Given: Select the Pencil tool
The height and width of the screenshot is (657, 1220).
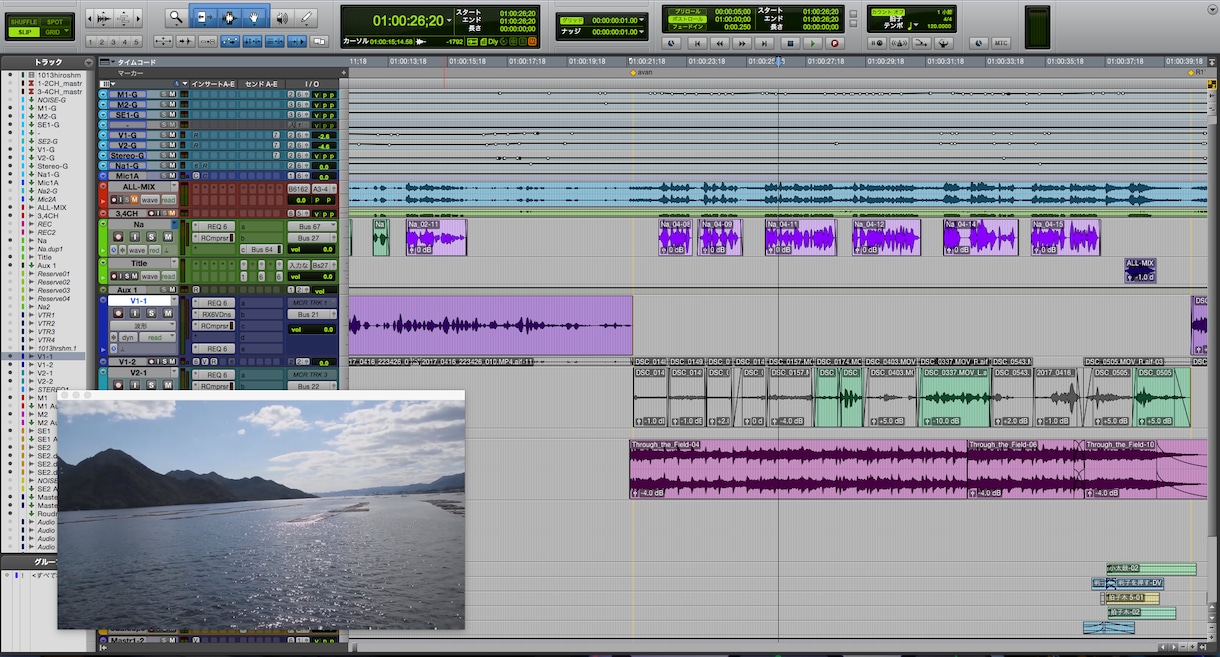Looking at the screenshot, I should click(307, 17).
